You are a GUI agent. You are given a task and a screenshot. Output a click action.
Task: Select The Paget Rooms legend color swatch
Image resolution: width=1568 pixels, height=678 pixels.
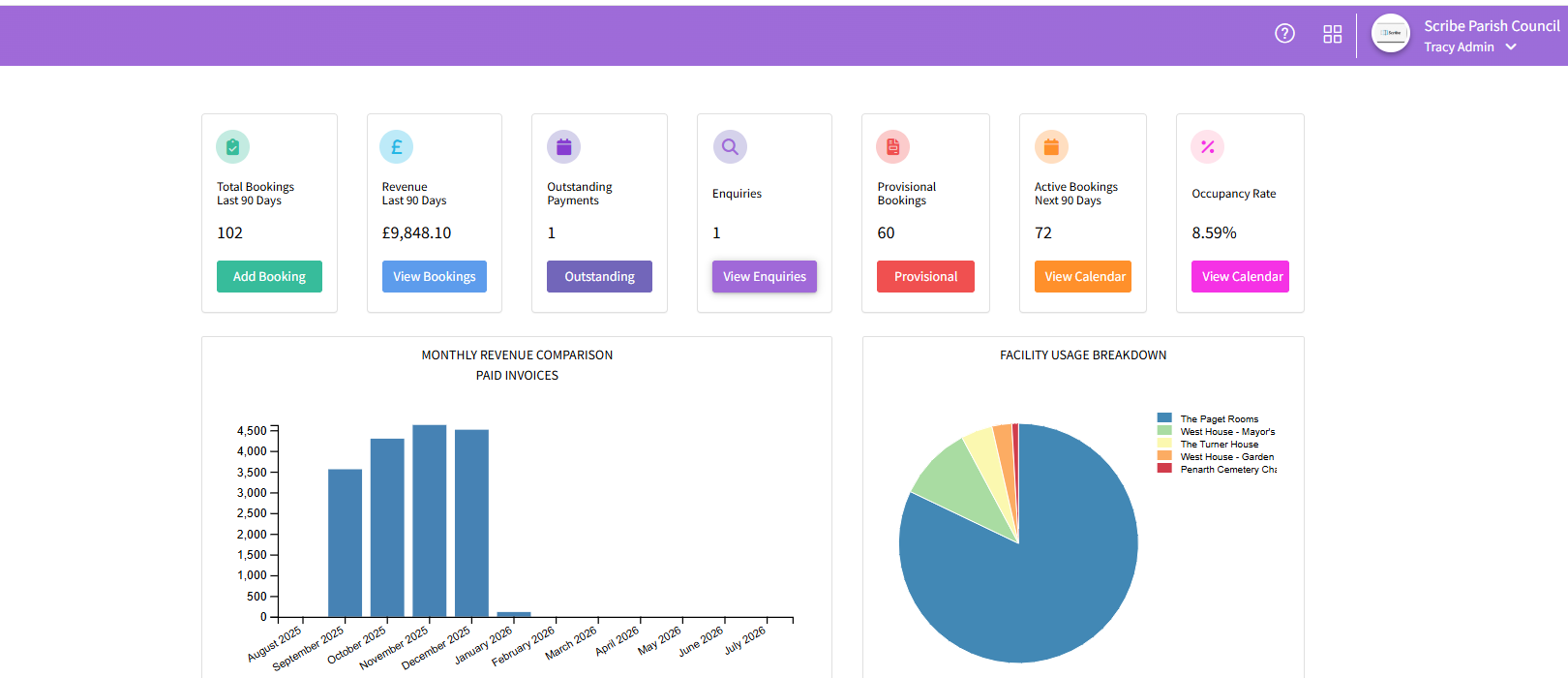tap(1164, 418)
